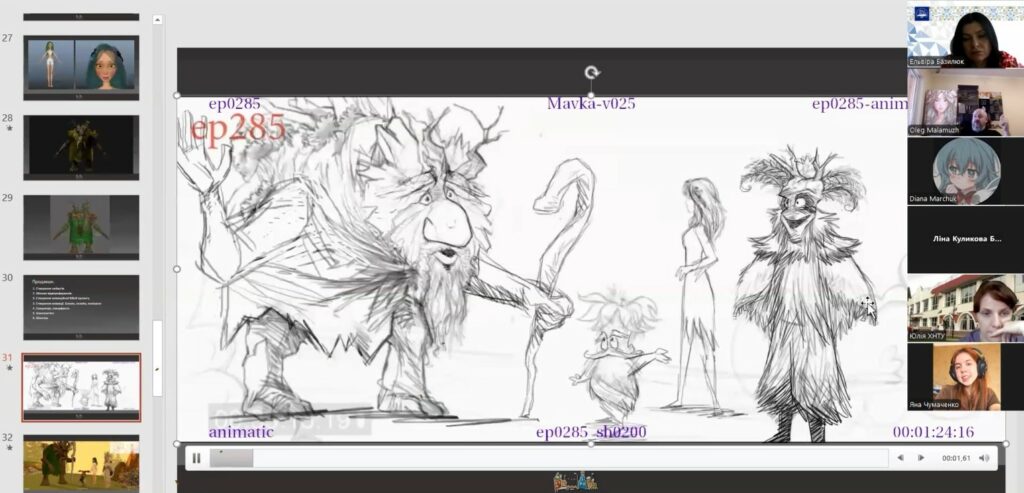Click slide number 27 label
Screen dimensions: 1024x493
(x=7, y=38)
